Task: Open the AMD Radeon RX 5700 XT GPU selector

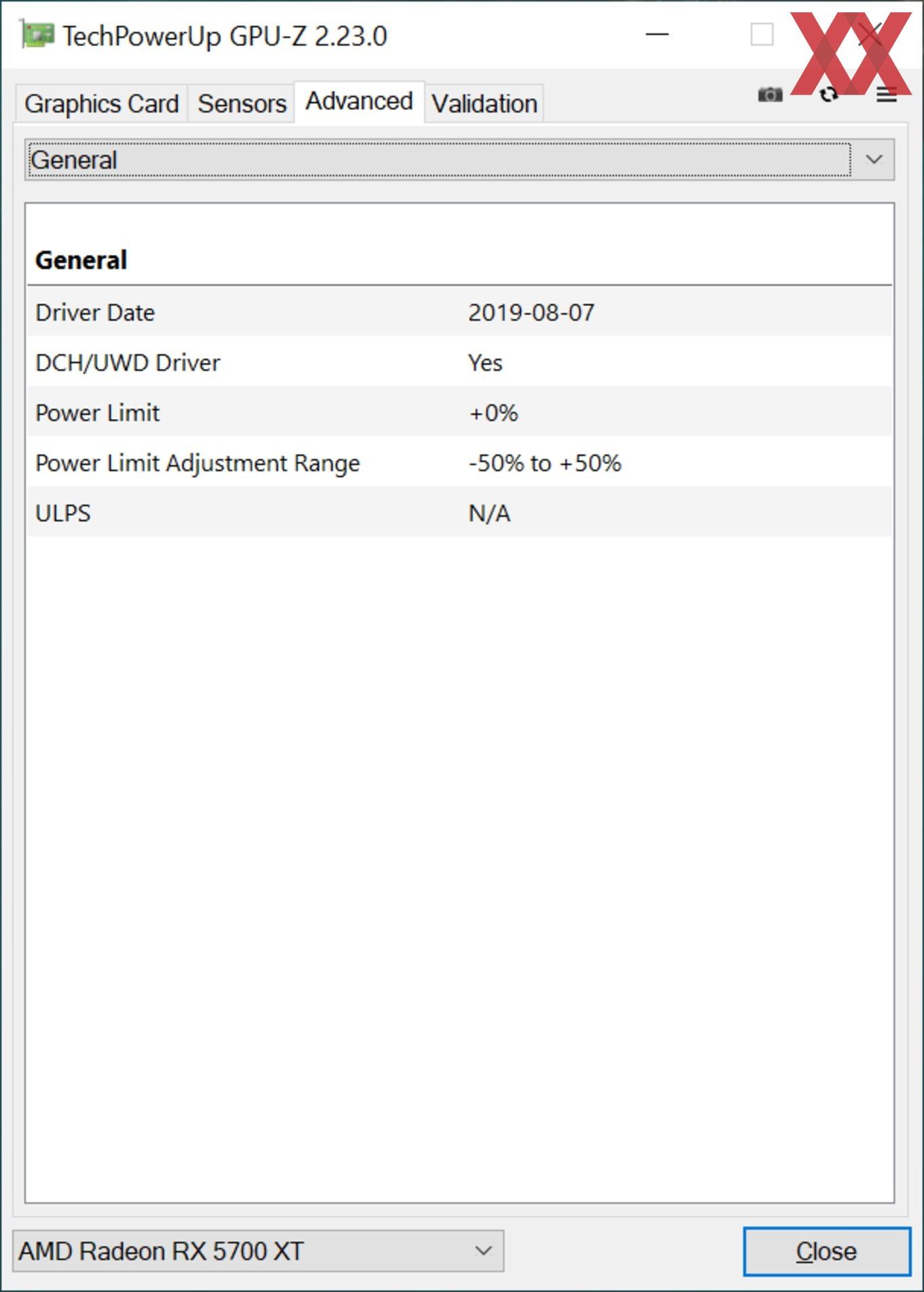Action: click(258, 1251)
